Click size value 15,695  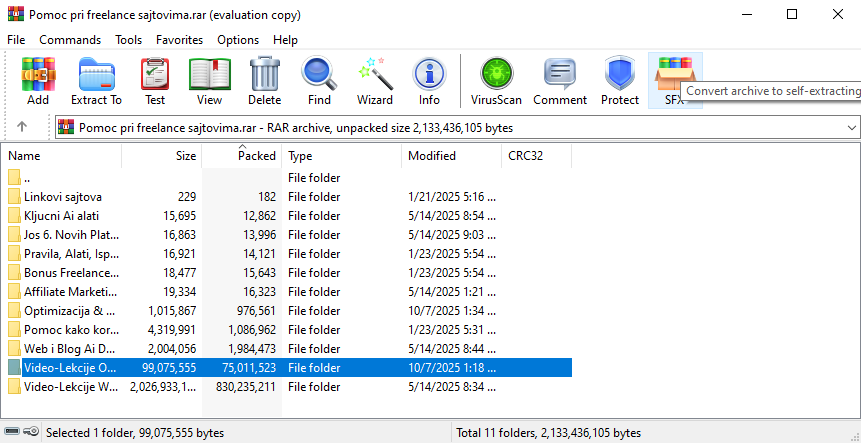pyautogui.click(x=180, y=216)
